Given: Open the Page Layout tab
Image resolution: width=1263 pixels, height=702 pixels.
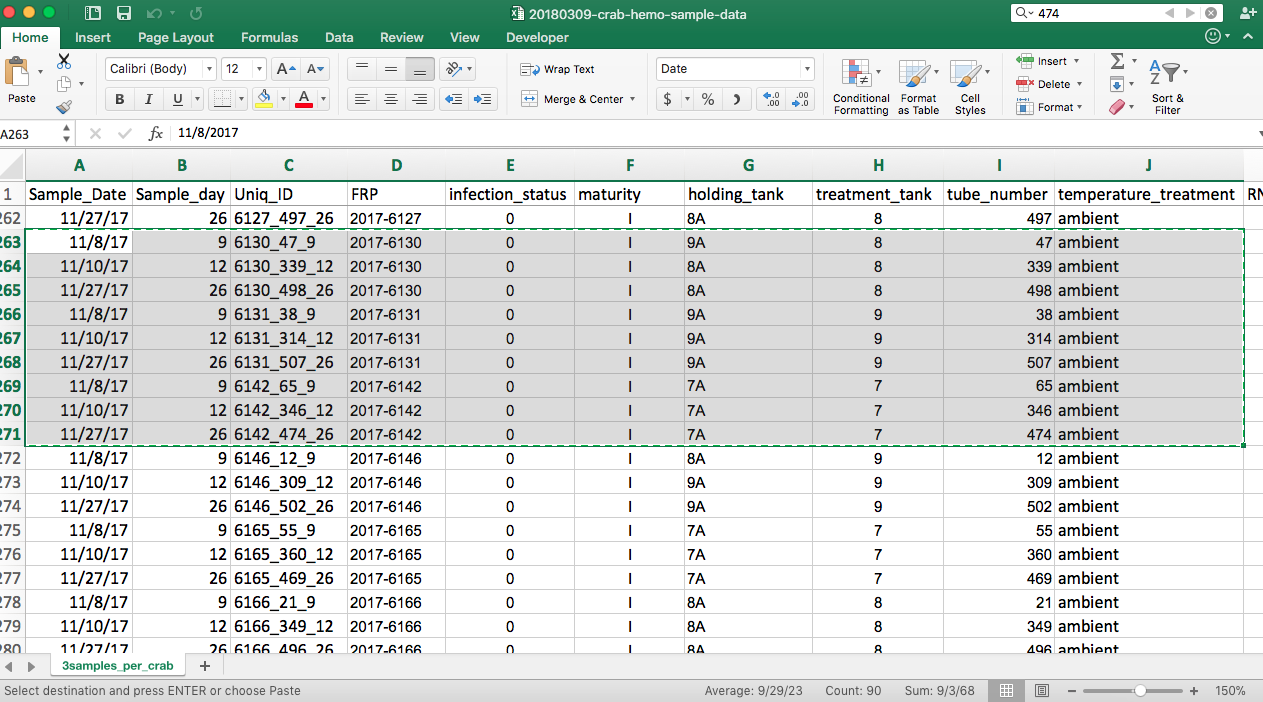Looking at the screenshot, I should pos(176,37).
